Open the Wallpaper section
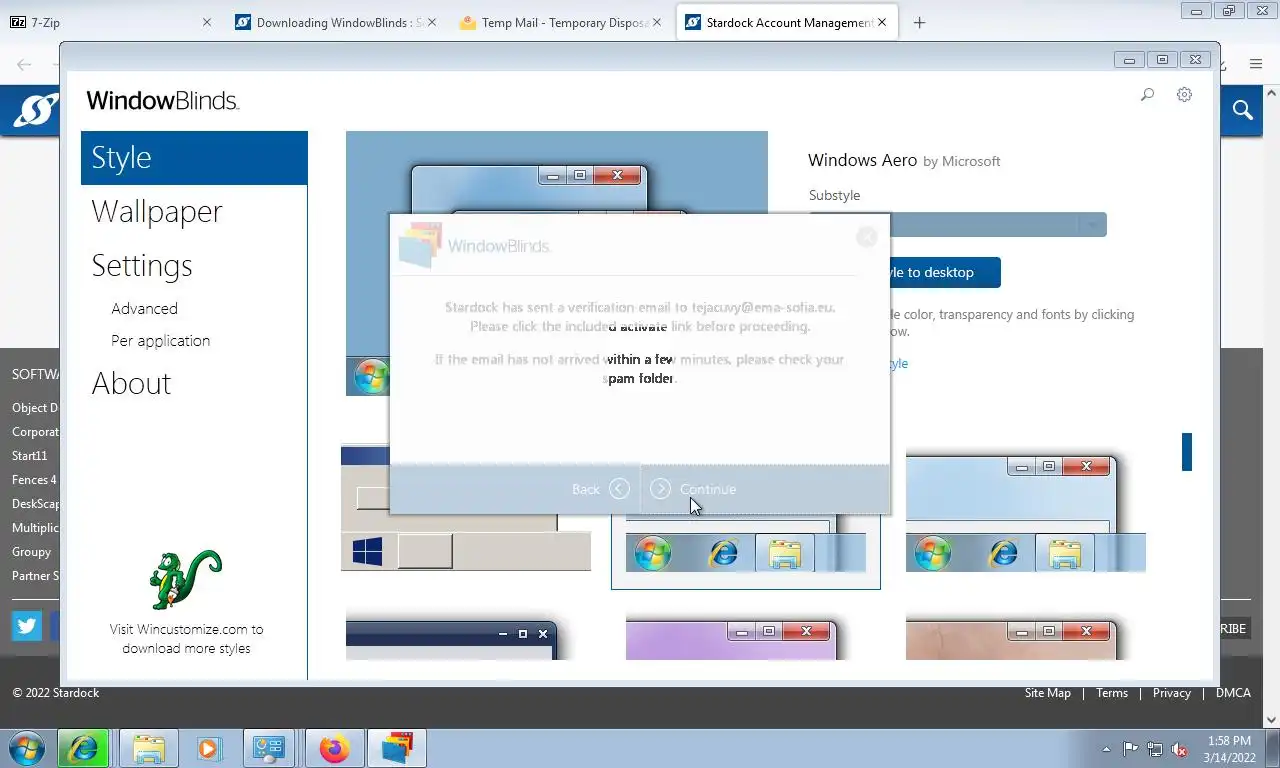The width and height of the screenshot is (1280, 768). [x=157, y=212]
